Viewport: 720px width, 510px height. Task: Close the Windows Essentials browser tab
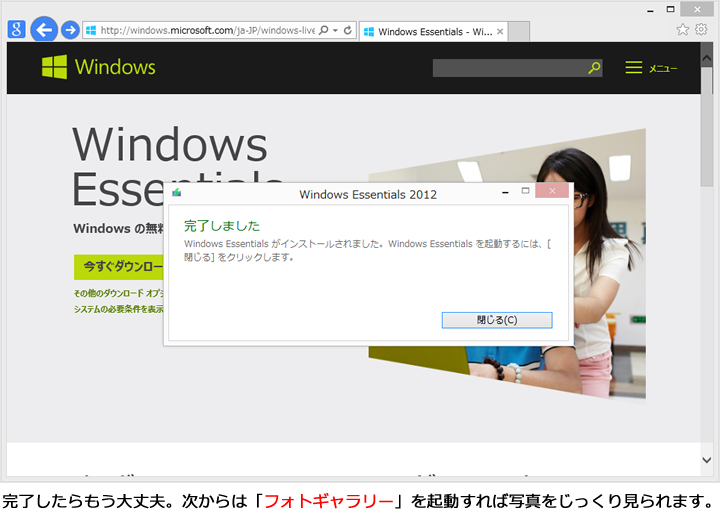pyautogui.click(x=500, y=32)
